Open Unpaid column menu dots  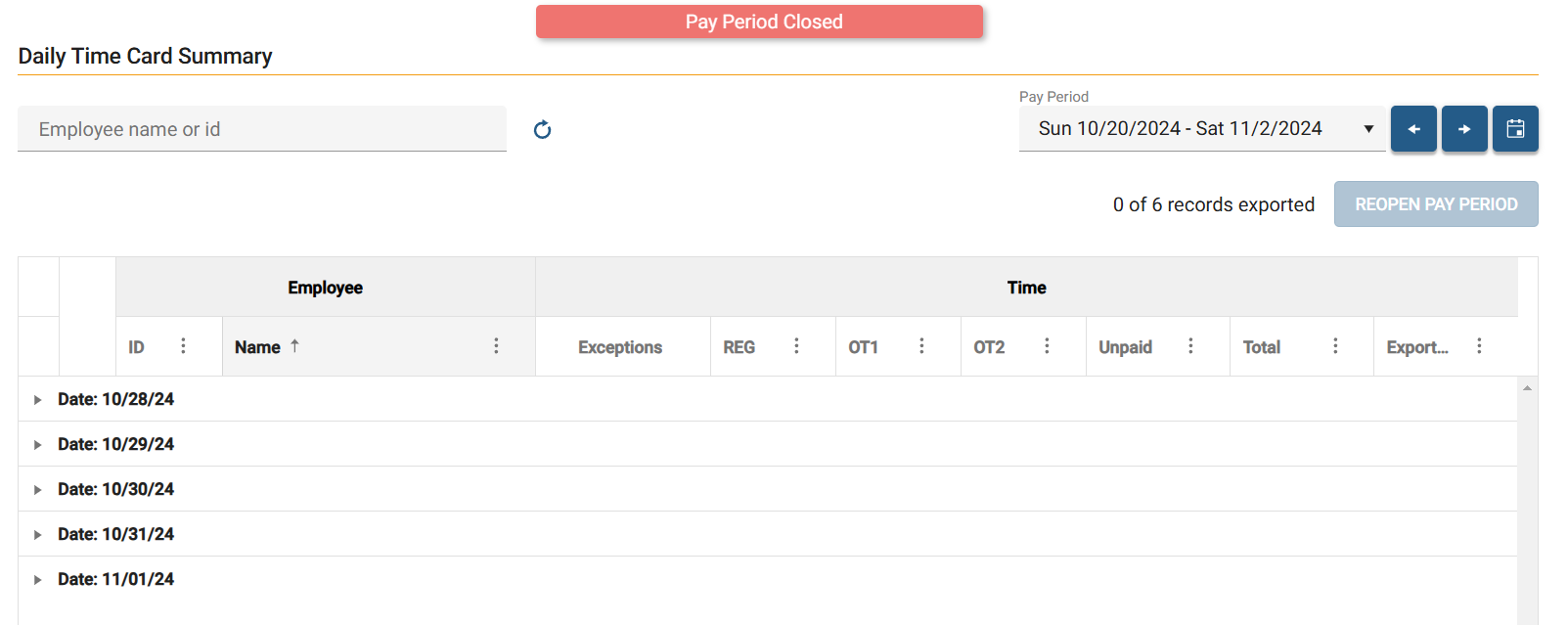tap(1190, 346)
